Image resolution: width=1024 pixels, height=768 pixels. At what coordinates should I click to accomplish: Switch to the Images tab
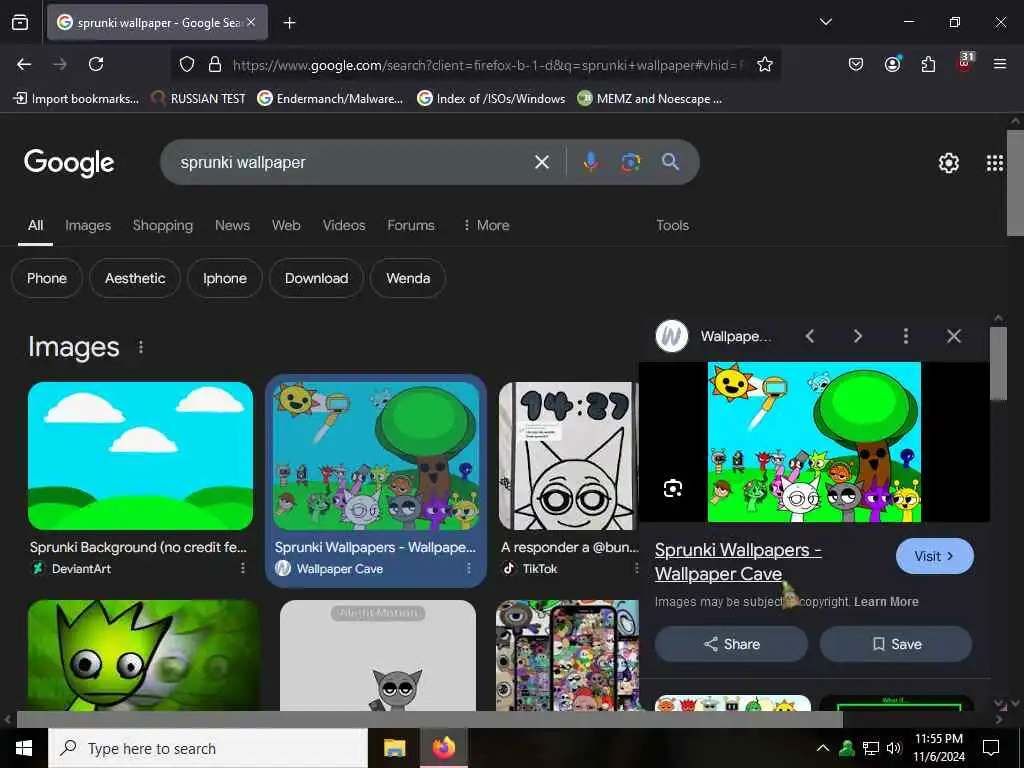point(88,225)
